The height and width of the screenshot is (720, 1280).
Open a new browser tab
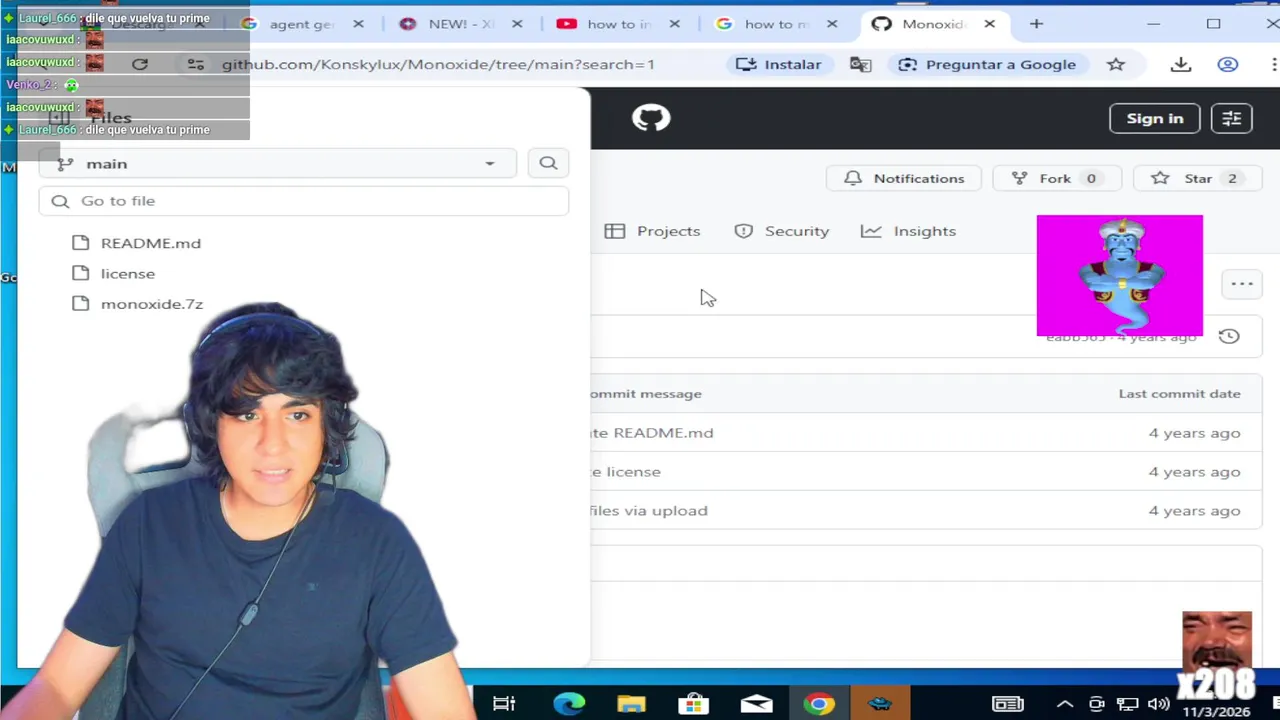tap(1036, 24)
